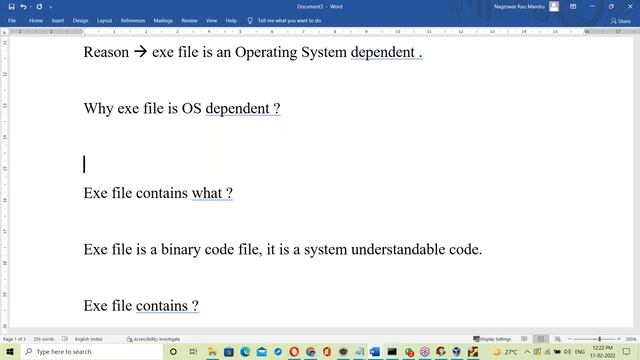Click on 'Why exe file is OS dependent ?' text

pos(182,109)
